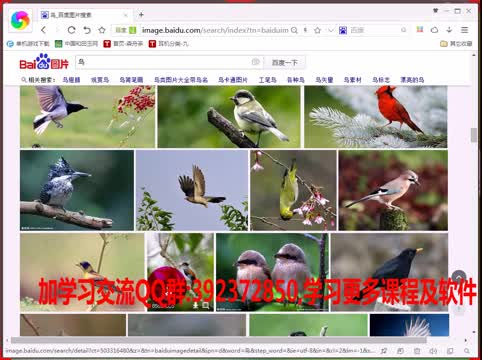Expand the address bar dropdown chevron
482x360 pixels.
click(x=330, y=30)
